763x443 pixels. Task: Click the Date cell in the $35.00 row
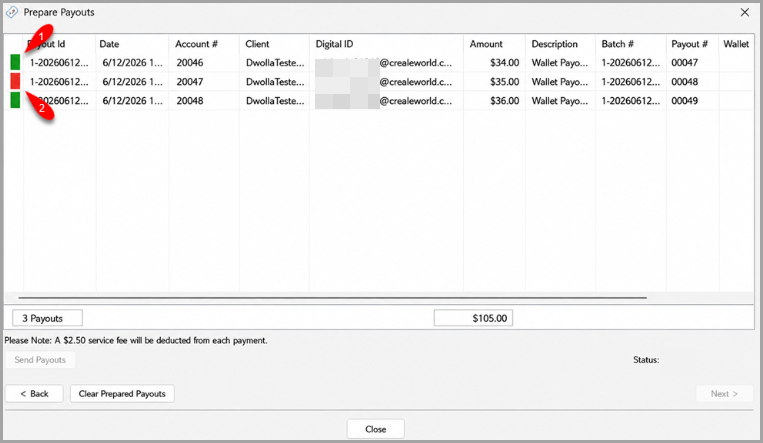click(132, 81)
